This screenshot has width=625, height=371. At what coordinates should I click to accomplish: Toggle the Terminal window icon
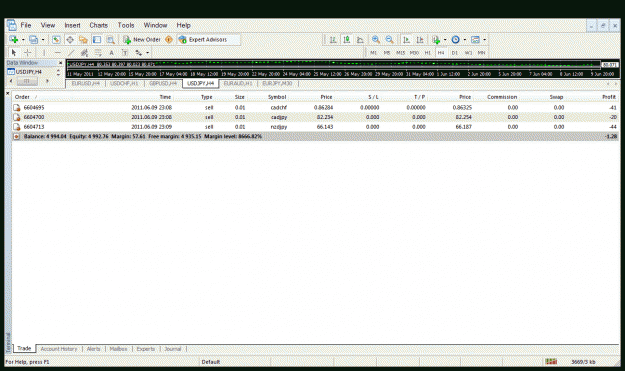pos(97,39)
